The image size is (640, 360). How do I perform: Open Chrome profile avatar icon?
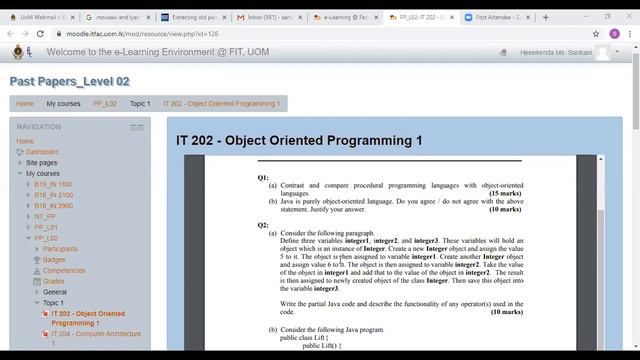615,34
